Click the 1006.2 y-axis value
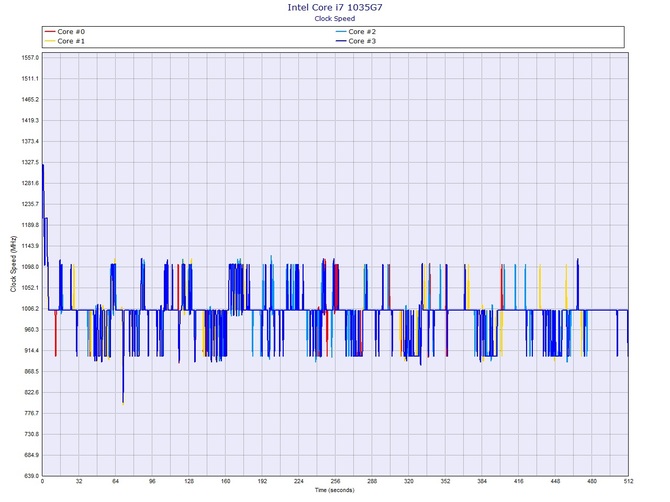670x502 pixels. point(30,309)
